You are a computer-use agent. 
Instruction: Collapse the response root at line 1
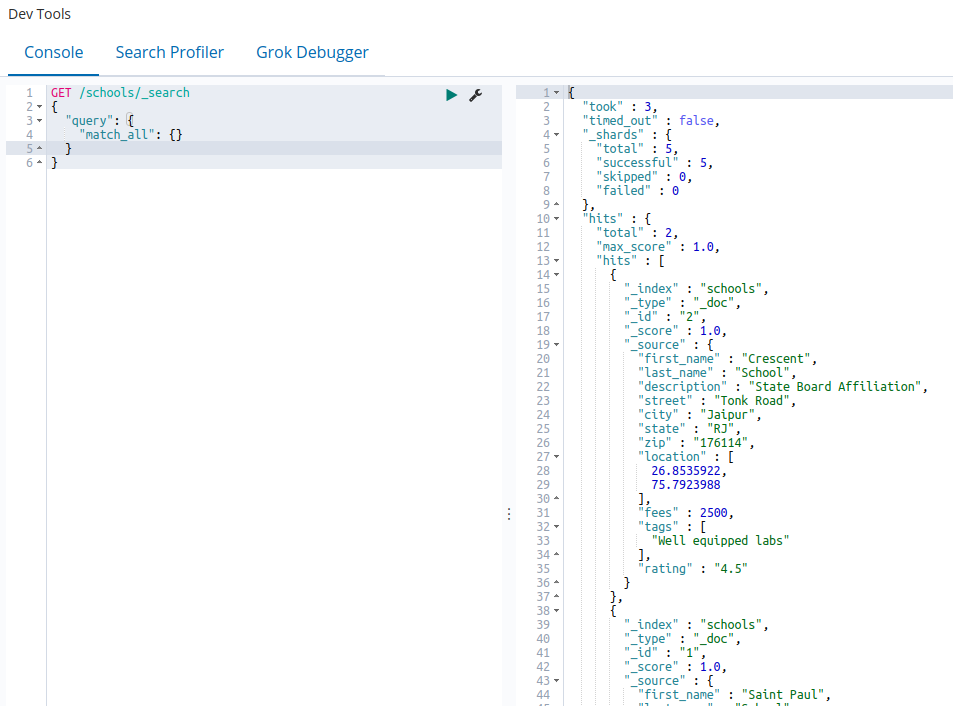coord(556,93)
